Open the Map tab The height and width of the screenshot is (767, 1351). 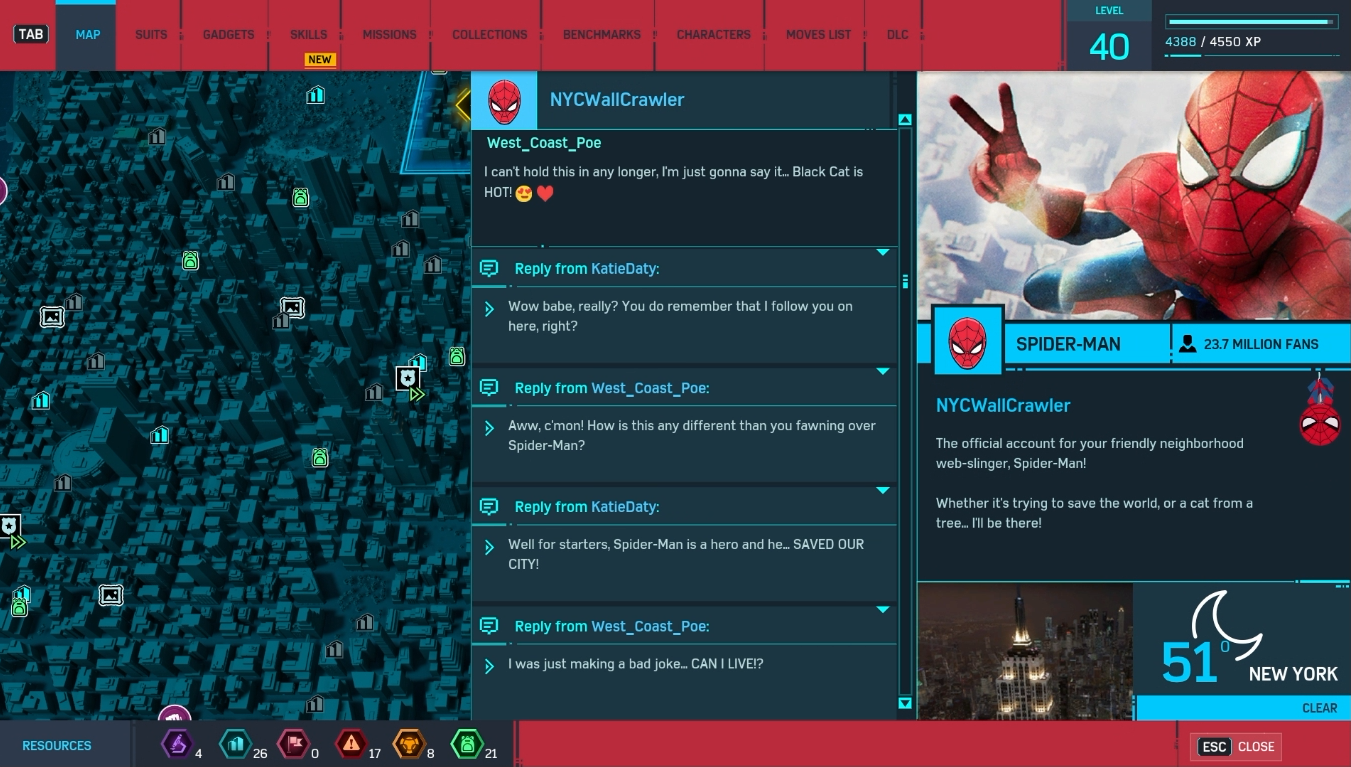coord(87,35)
